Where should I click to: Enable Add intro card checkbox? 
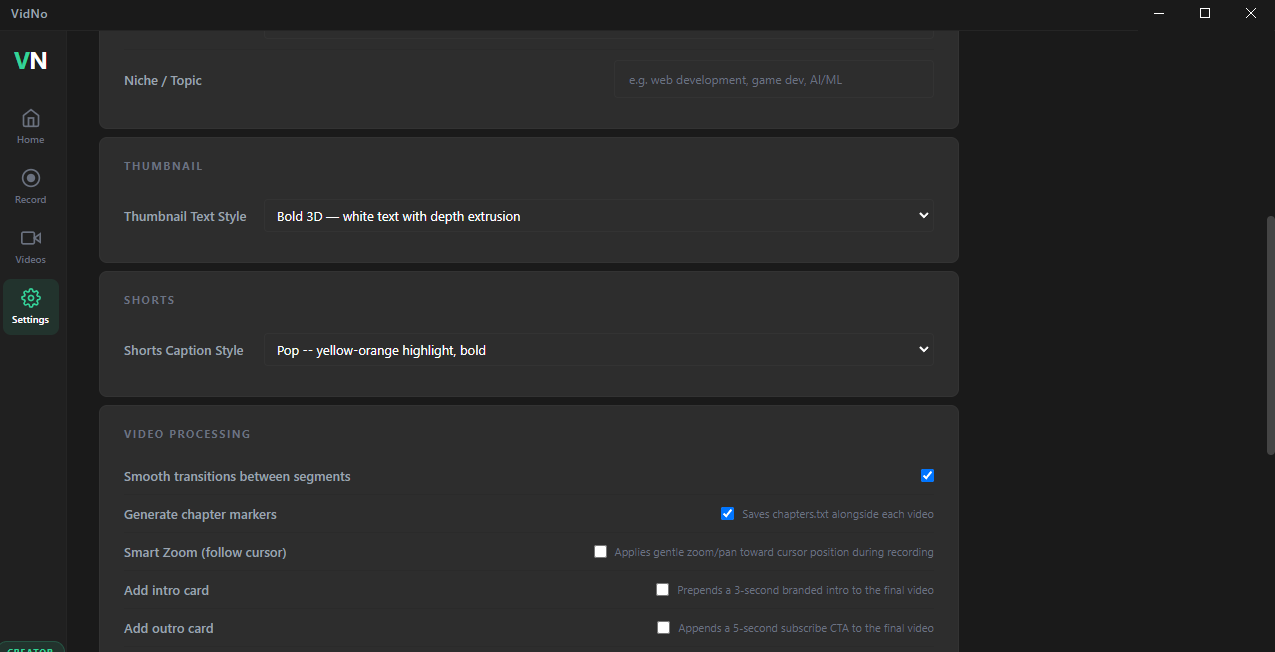tap(662, 590)
